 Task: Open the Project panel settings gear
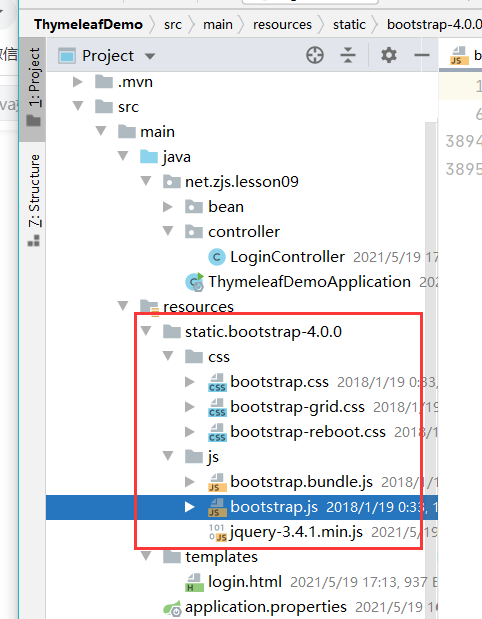coord(389,55)
